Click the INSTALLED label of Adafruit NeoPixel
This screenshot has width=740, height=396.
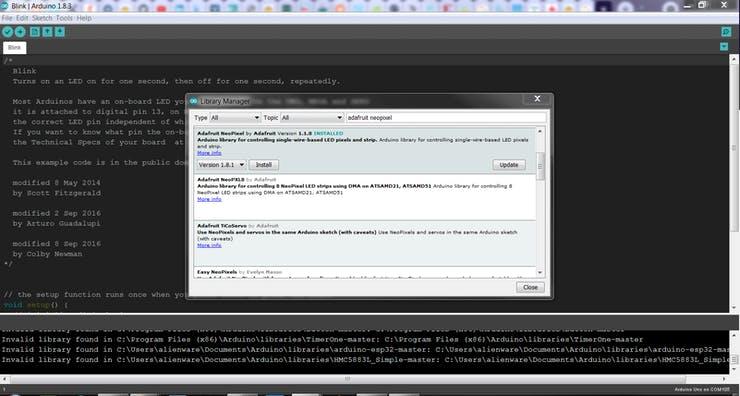point(328,134)
